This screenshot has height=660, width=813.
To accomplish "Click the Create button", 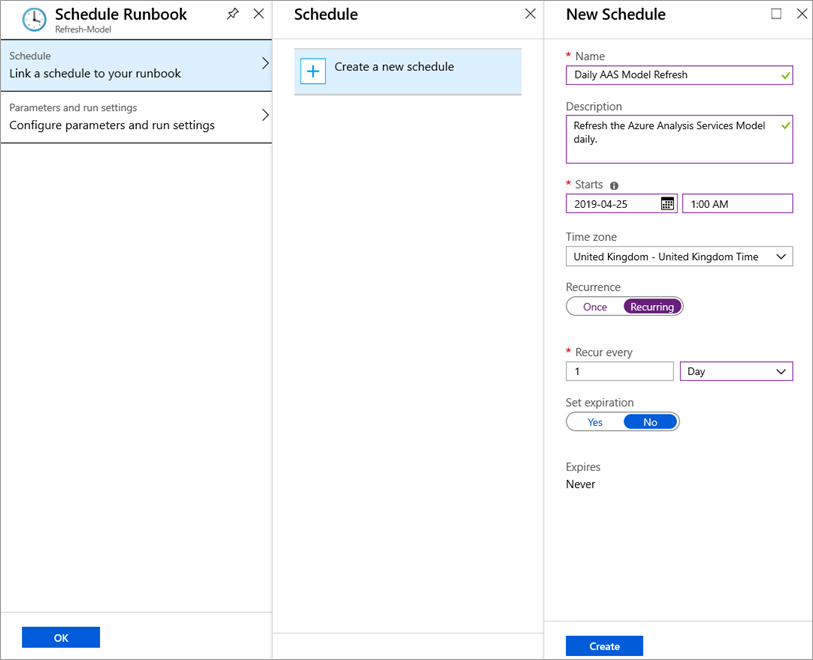I will tap(604, 646).
